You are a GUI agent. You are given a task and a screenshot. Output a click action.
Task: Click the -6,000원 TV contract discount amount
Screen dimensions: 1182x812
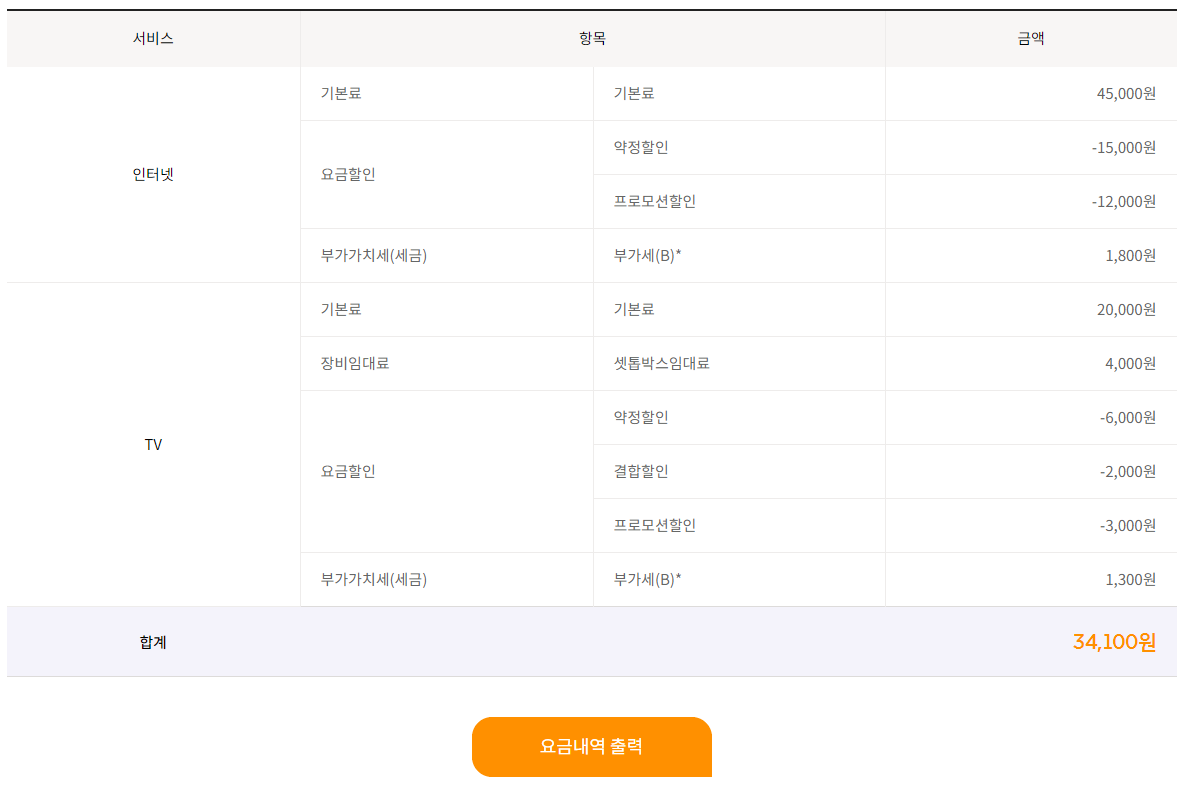pyautogui.click(x=1127, y=417)
